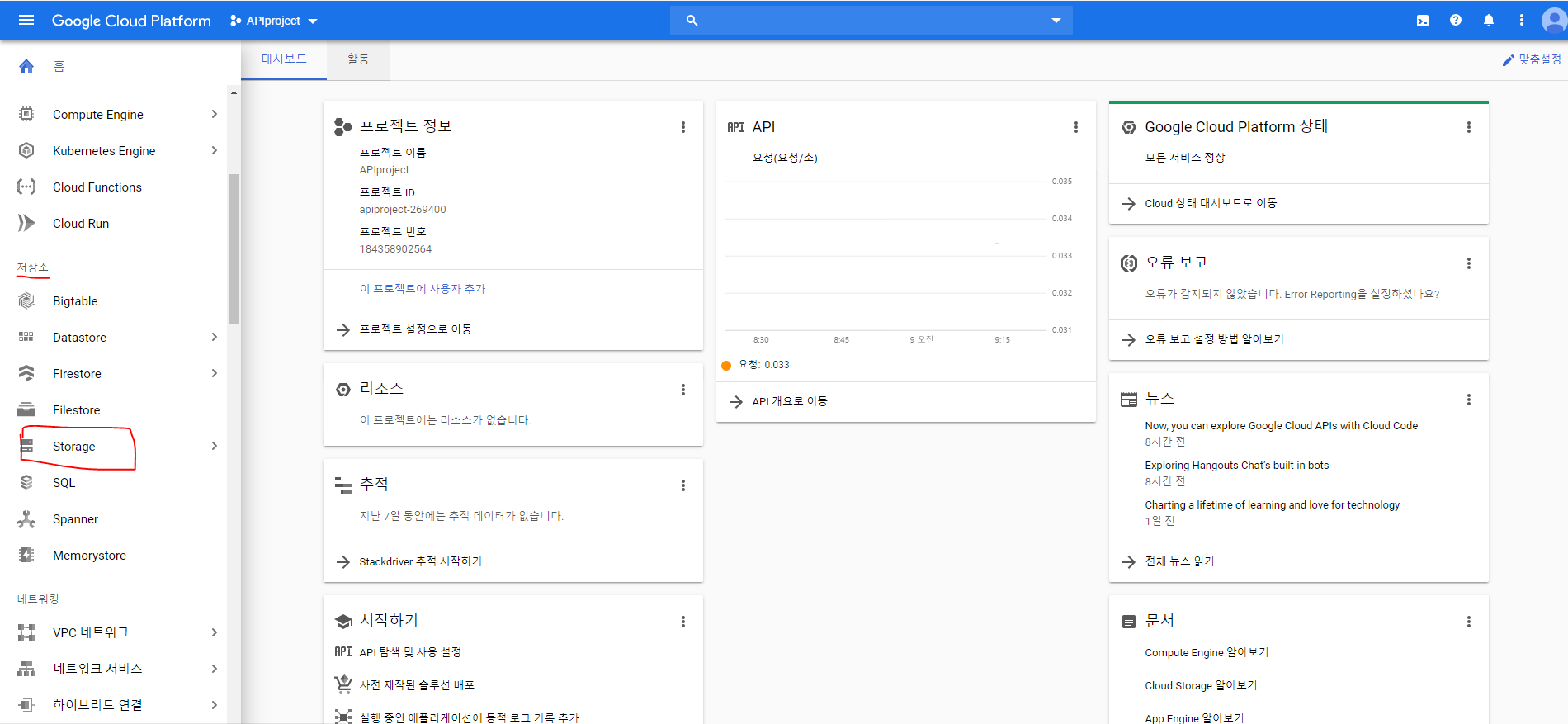Activate Cloud Shell from top bar
The width and height of the screenshot is (1568, 724).
pos(1423,21)
